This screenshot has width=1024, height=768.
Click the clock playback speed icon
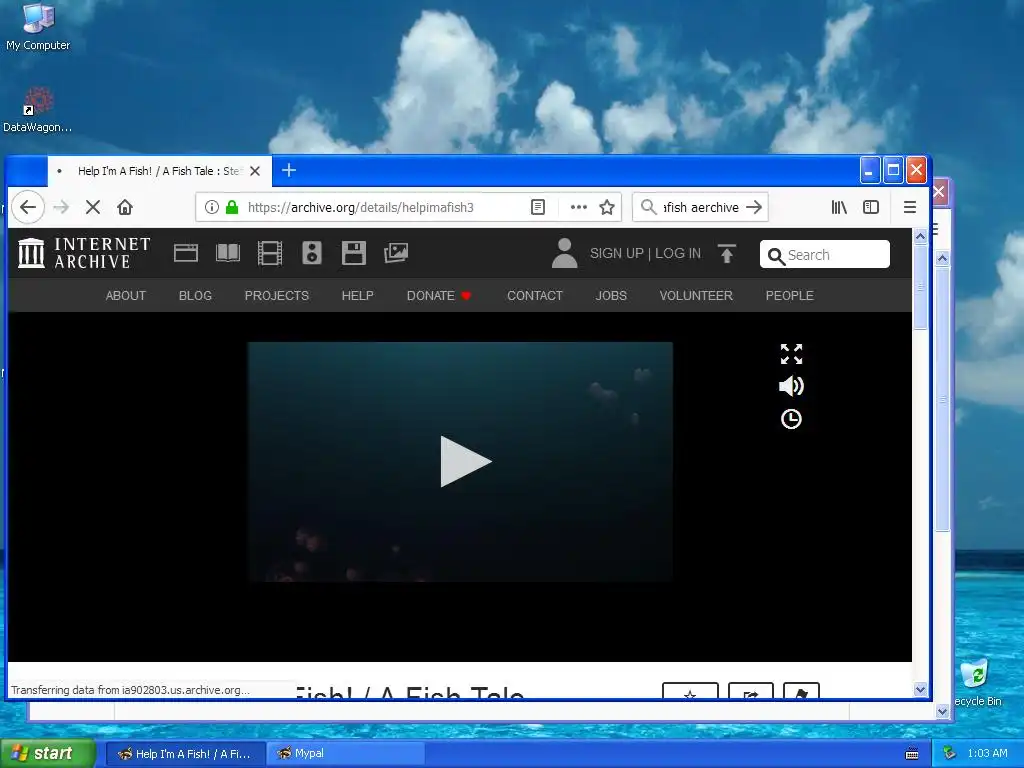[x=792, y=419]
